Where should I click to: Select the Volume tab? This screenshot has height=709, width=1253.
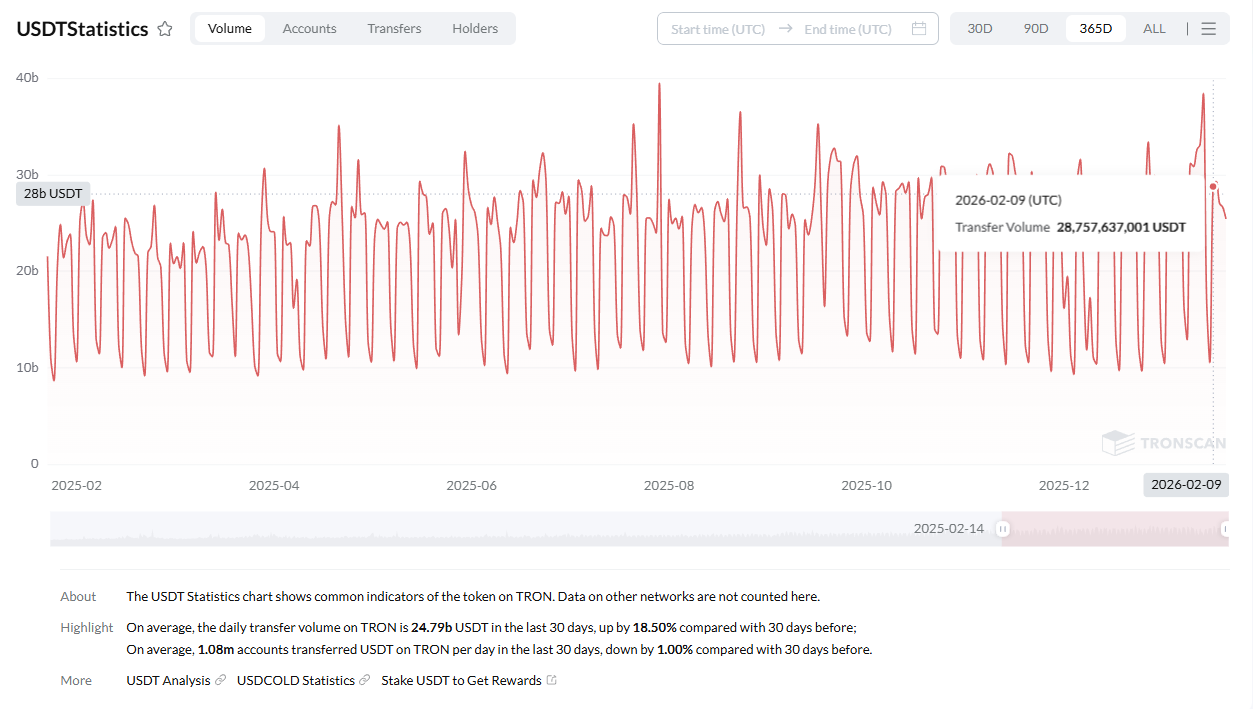click(x=229, y=29)
